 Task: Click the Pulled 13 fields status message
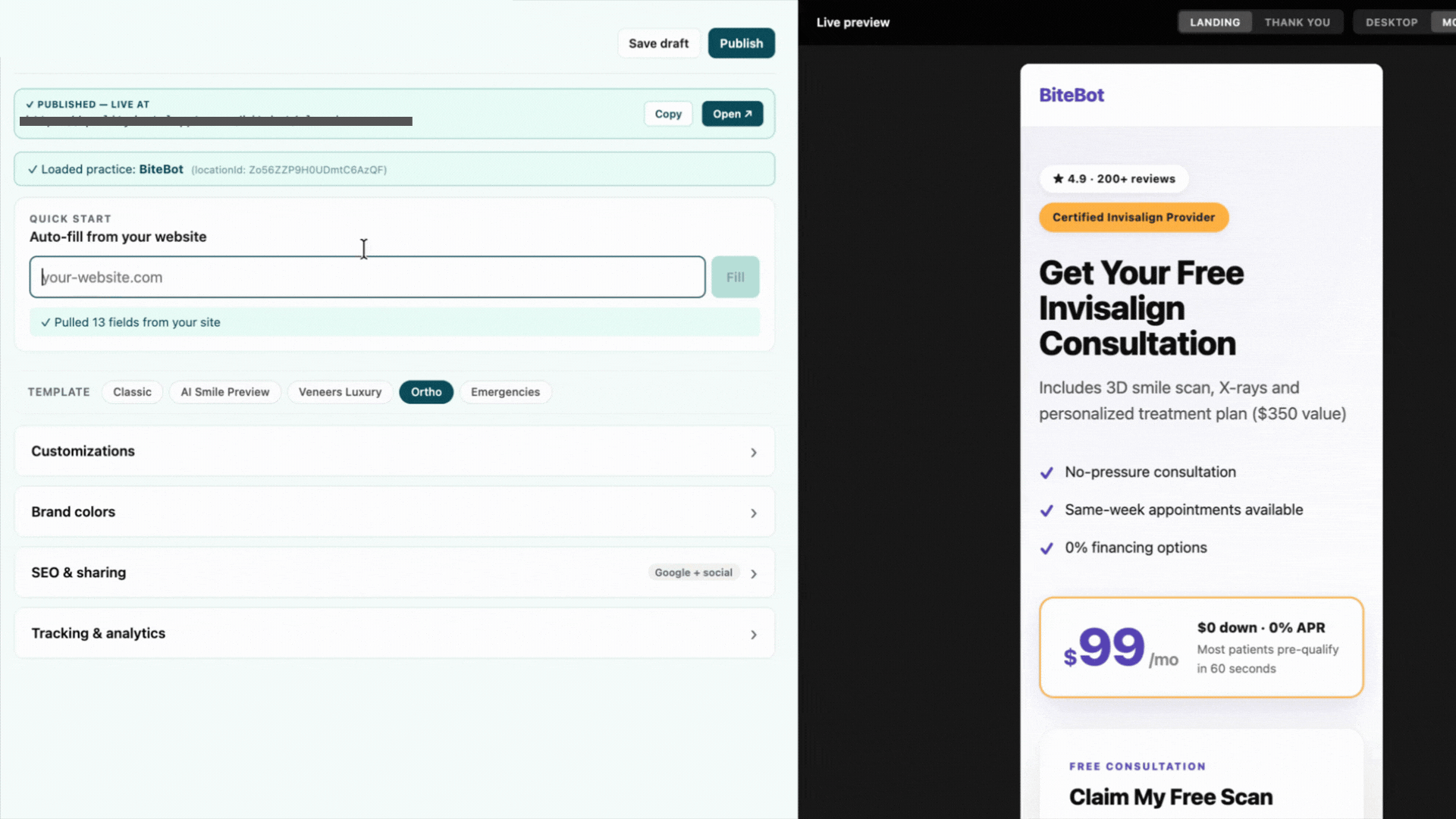point(394,322)
